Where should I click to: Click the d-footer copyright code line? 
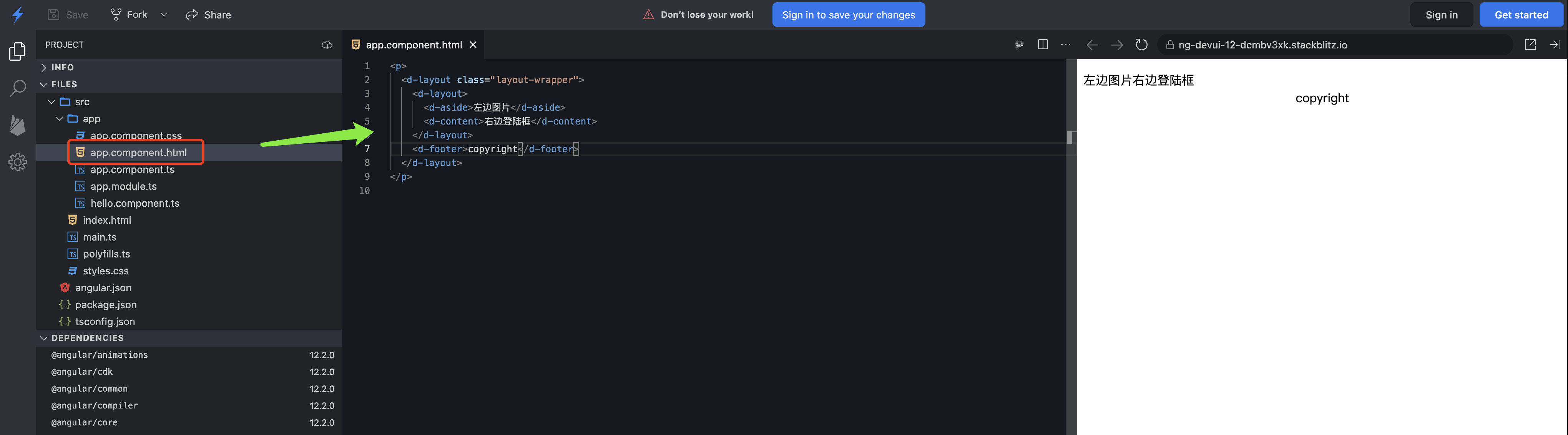[x=495, y=149]
